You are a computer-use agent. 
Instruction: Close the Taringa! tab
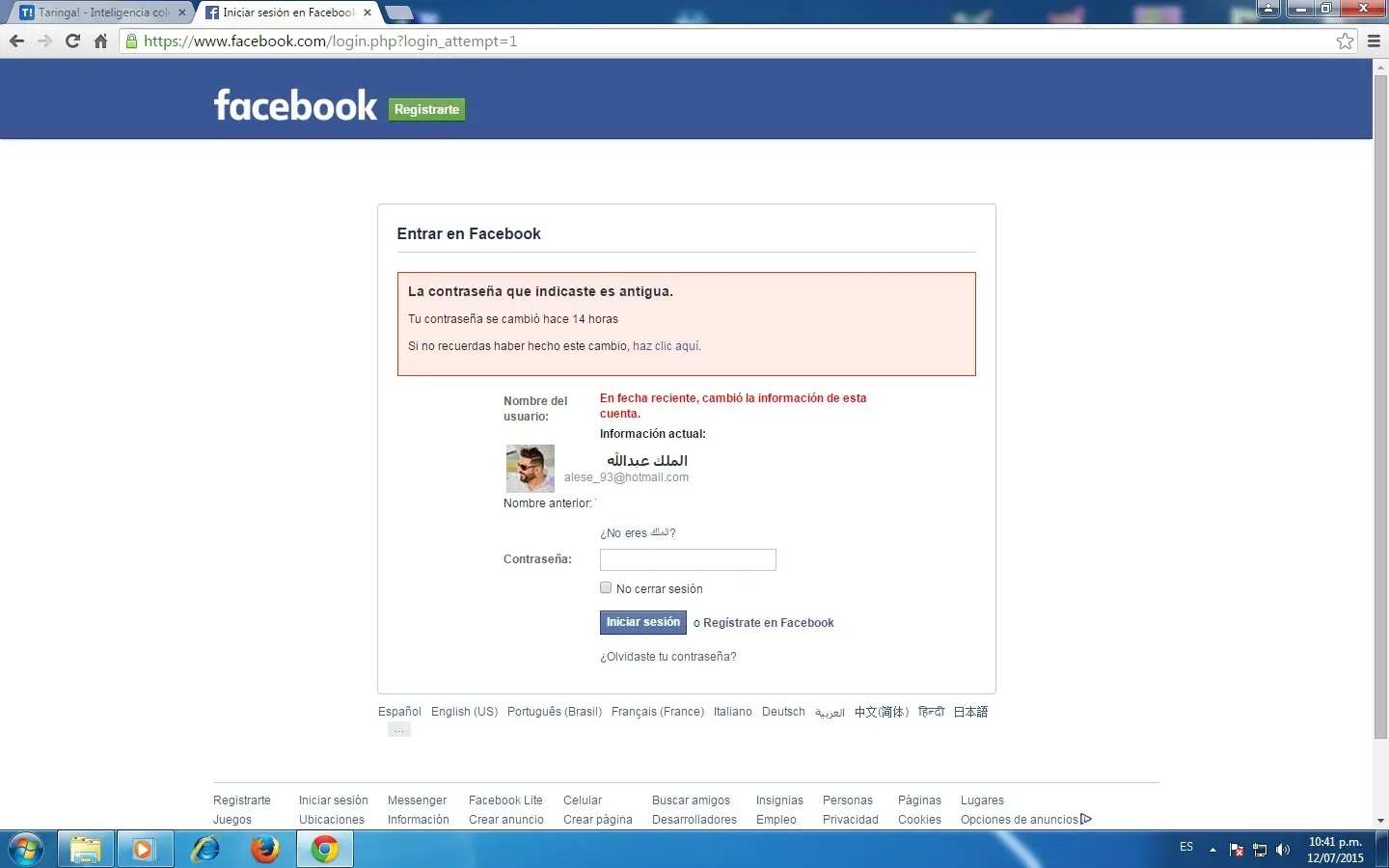[x=182, y=13]
